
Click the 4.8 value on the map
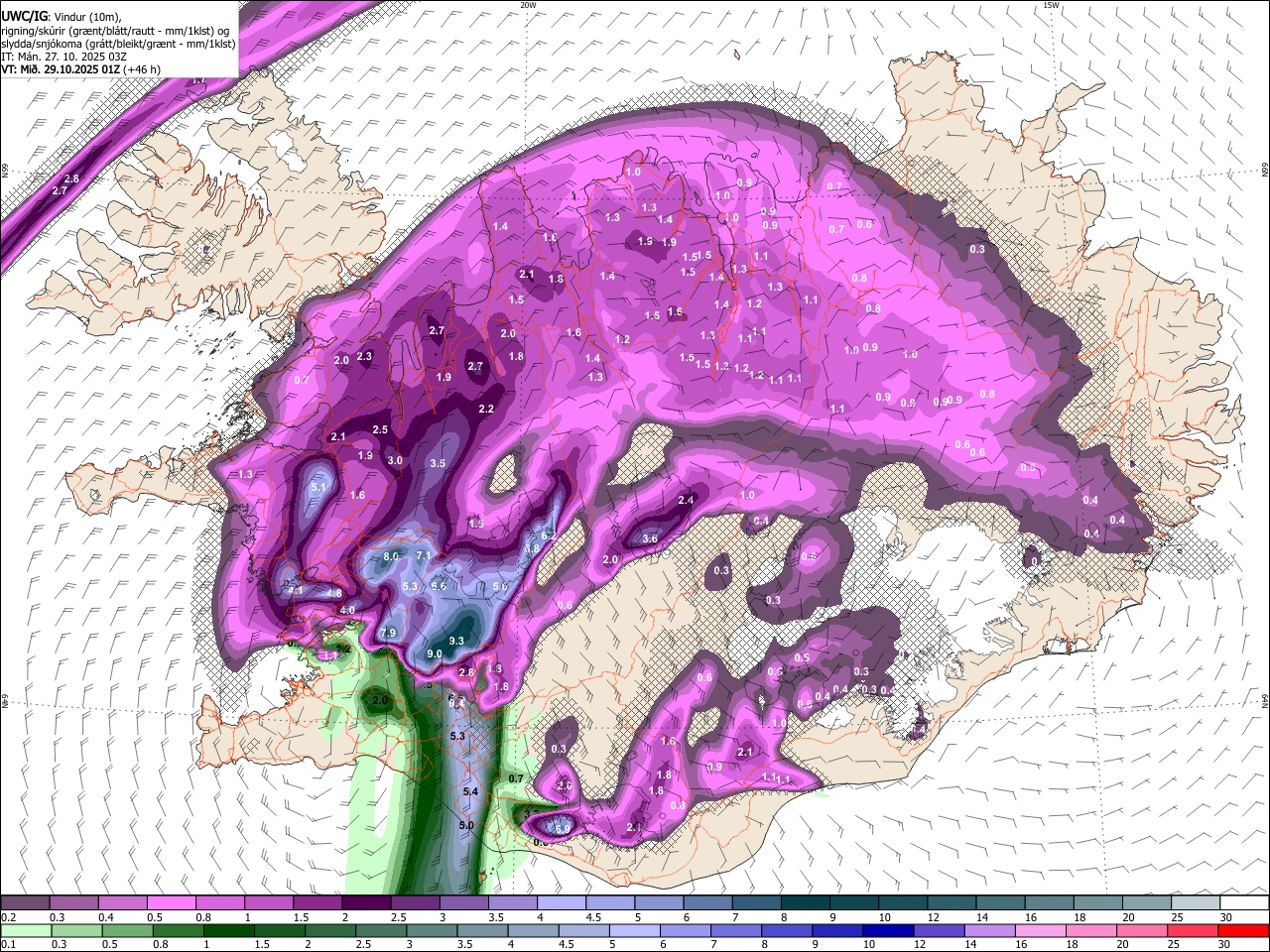click(x=334, y=594)
